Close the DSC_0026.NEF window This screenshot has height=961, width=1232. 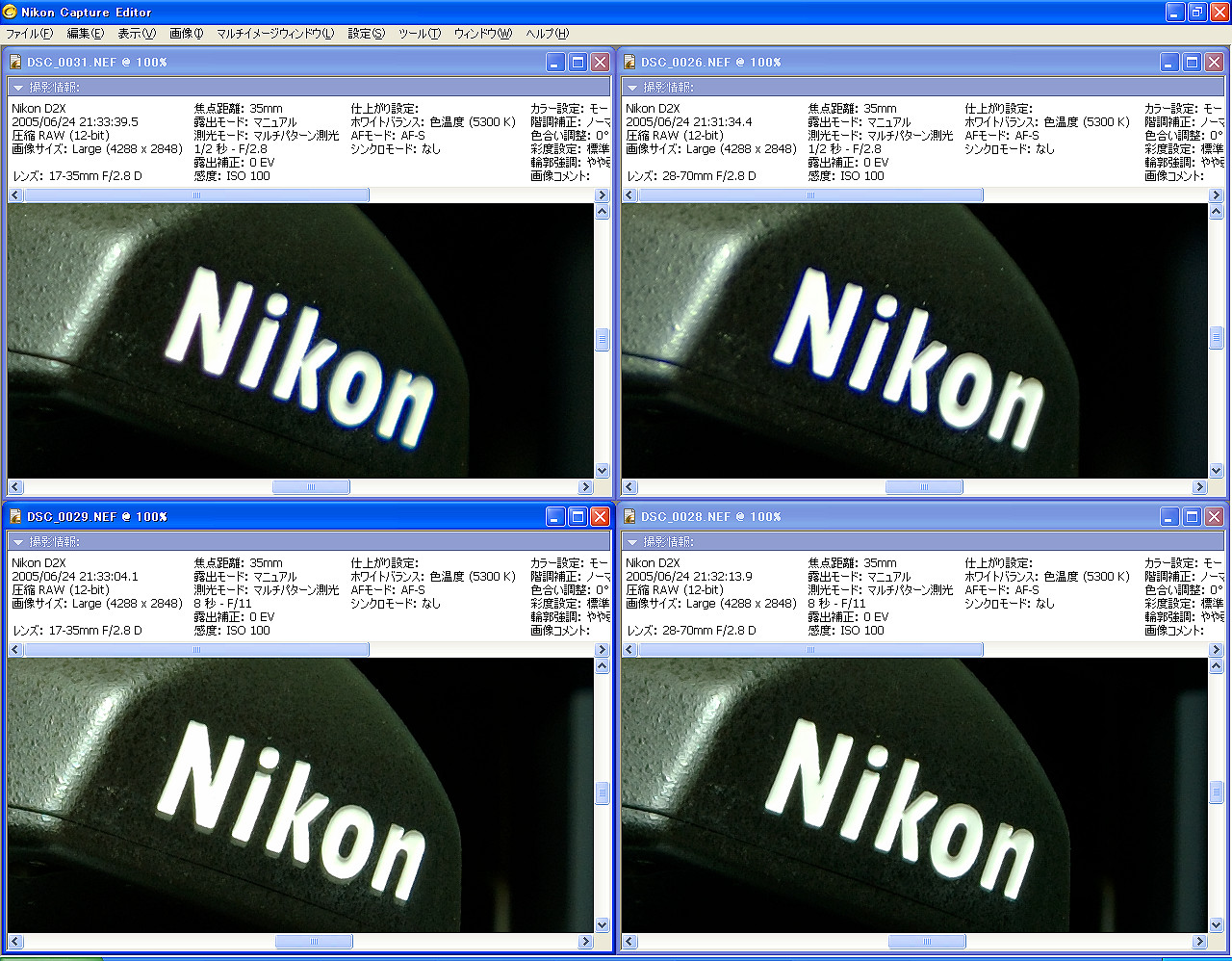1214,62
